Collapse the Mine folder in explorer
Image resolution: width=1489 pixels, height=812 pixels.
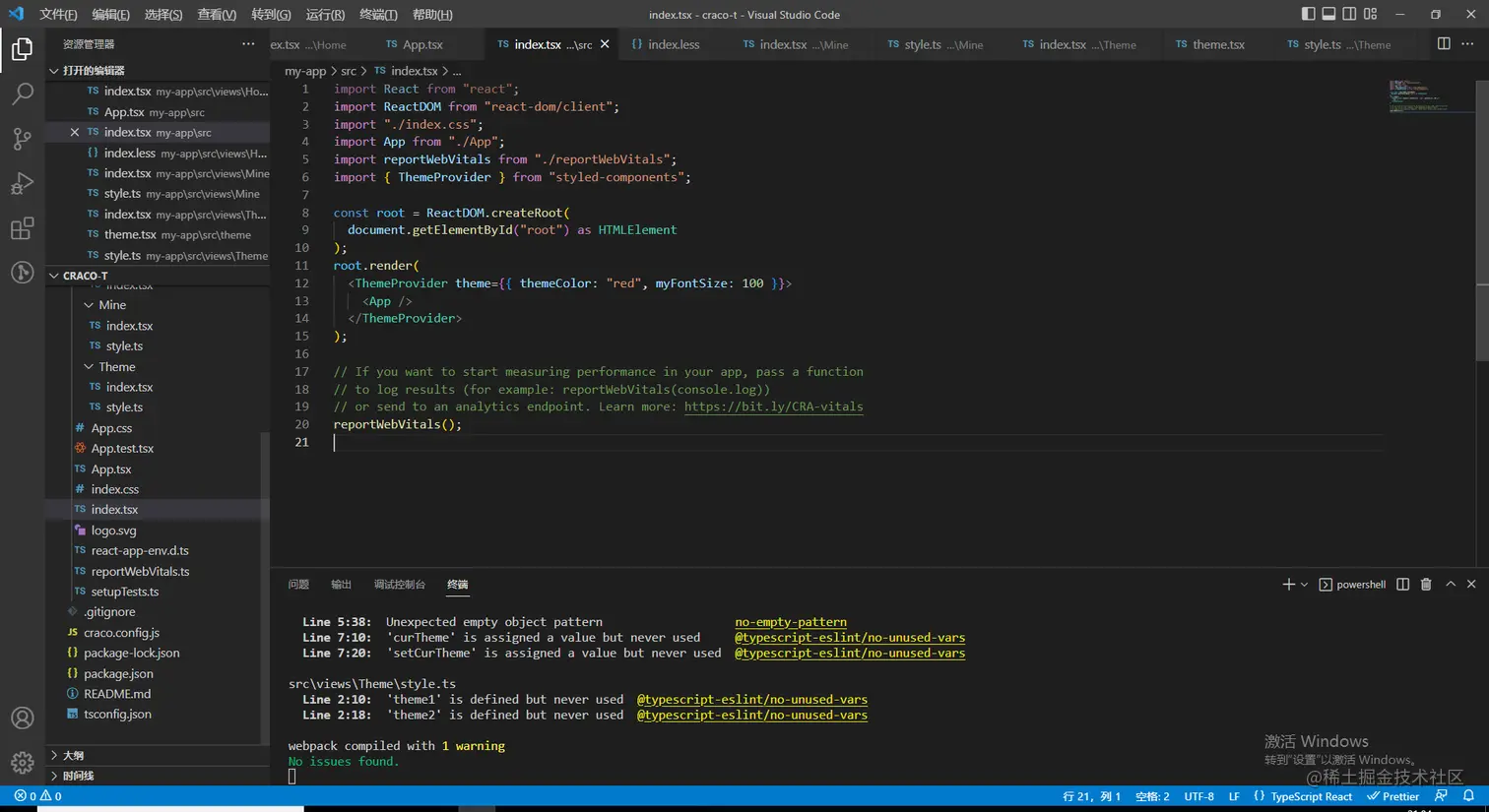tap(111, 305)
